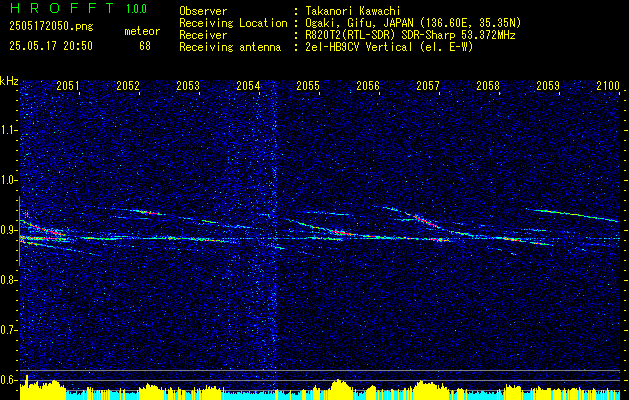Click the 2057 time axis marker
The width and height of the screenshot is (629, 400).
(x=428, y=85)
